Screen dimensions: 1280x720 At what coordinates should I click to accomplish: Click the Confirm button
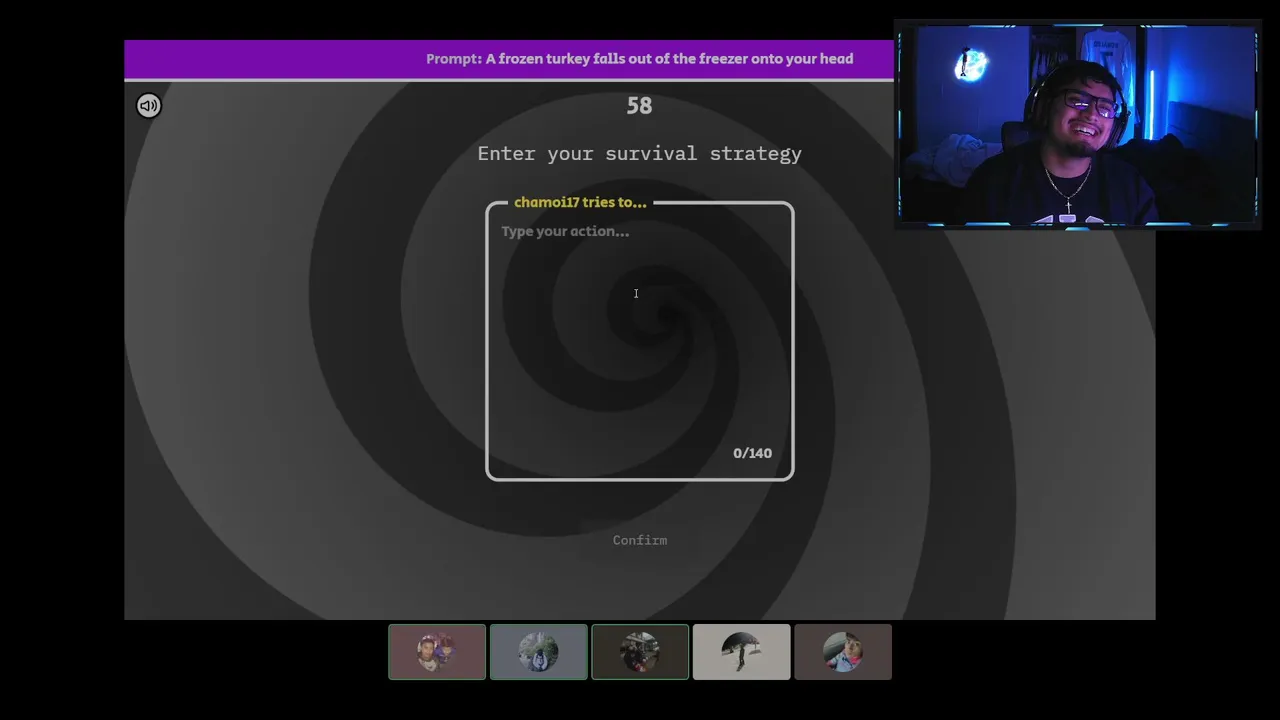pos(640,540)
